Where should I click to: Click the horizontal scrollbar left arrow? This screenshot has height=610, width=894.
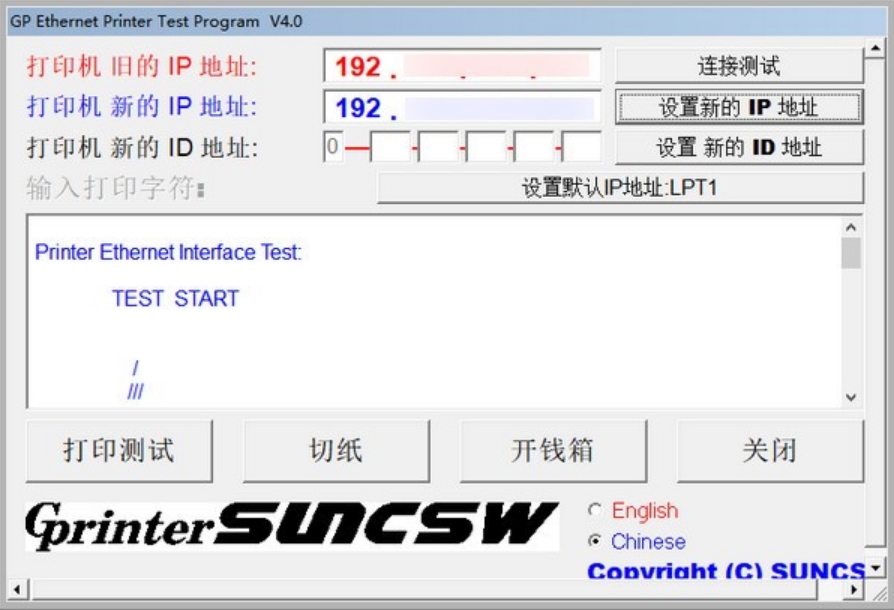click(16, 589)
